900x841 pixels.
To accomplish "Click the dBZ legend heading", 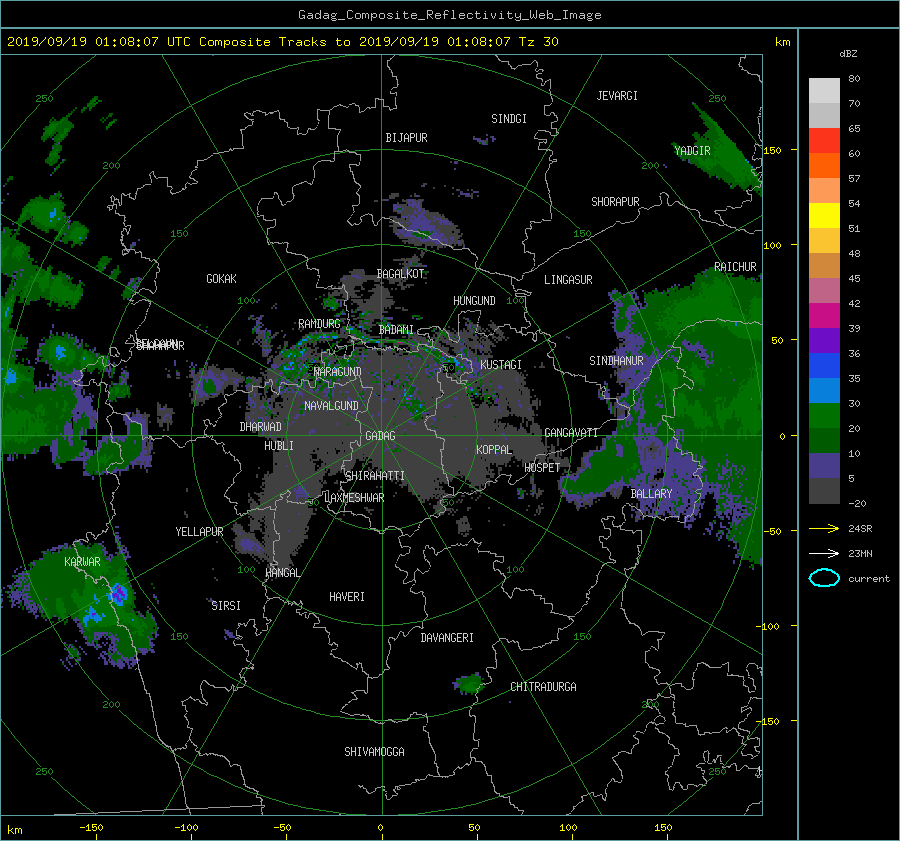I will [848, 53].
